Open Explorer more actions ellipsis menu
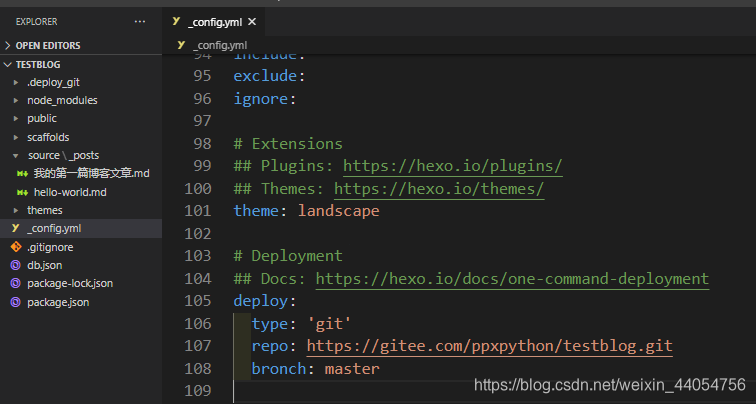 pyautogui.click(x=140, y=22)
